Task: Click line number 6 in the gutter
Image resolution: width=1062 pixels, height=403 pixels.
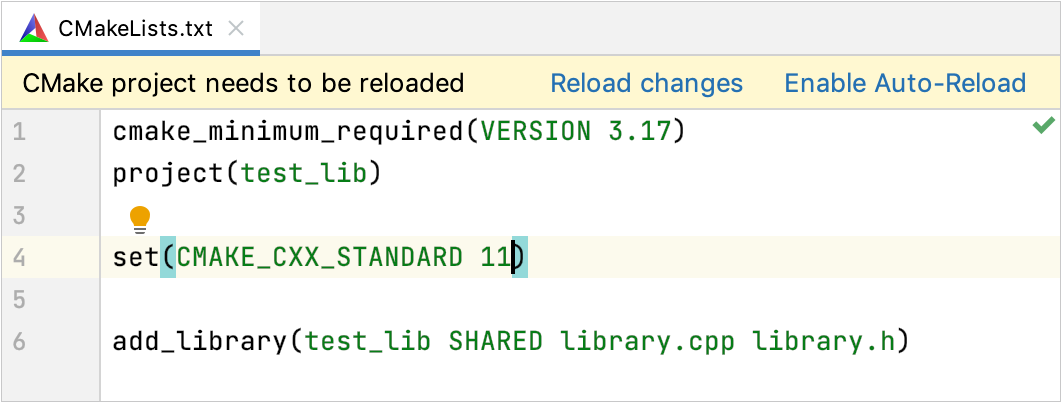Action: pyautogui.click(x=20, y=342)
